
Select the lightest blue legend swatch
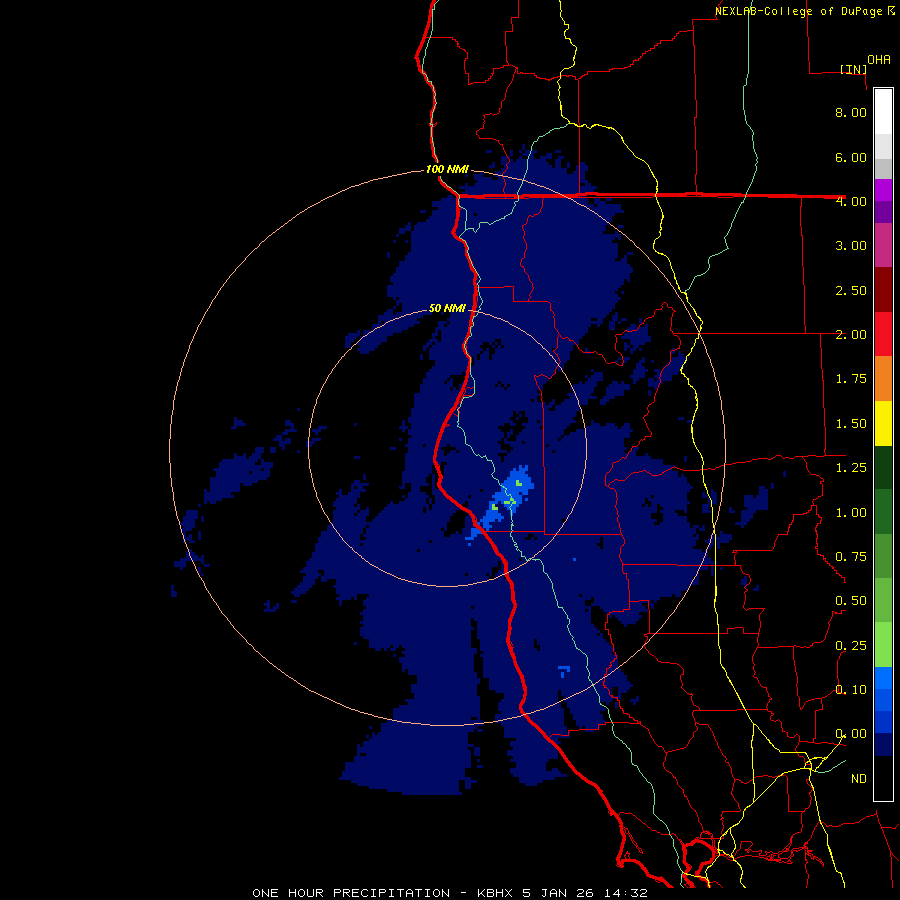click(883, 678)
